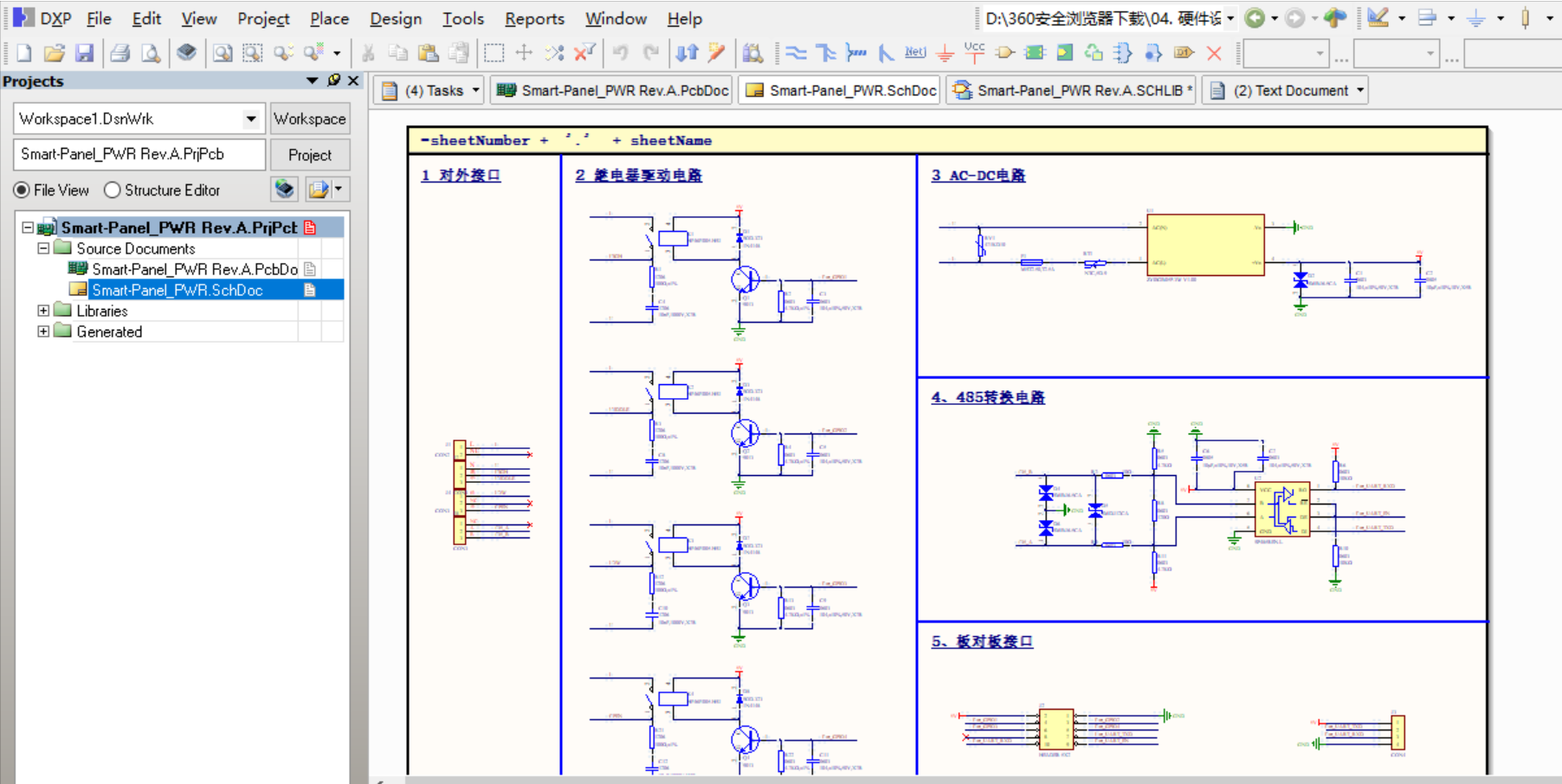Expand the Generated folder
Viewport: 1562px width, 784px height.
[x=43, y=331]
